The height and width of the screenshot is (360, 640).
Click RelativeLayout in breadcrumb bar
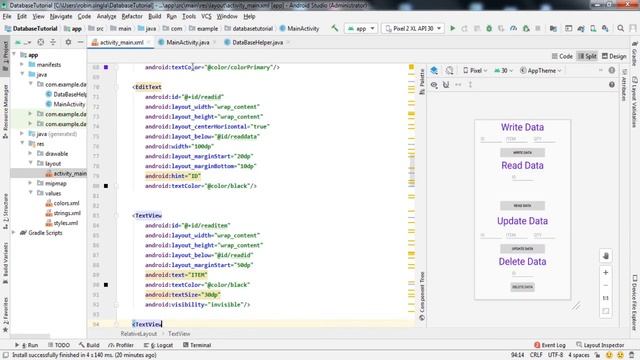(138, 333)
